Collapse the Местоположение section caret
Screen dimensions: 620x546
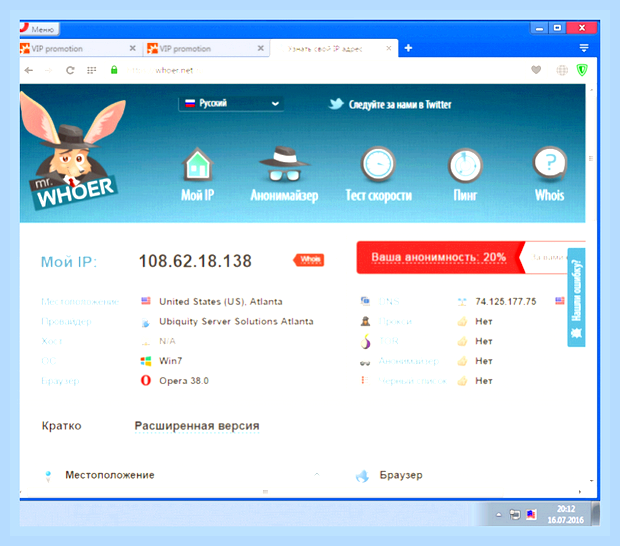(x=317, y=474)
